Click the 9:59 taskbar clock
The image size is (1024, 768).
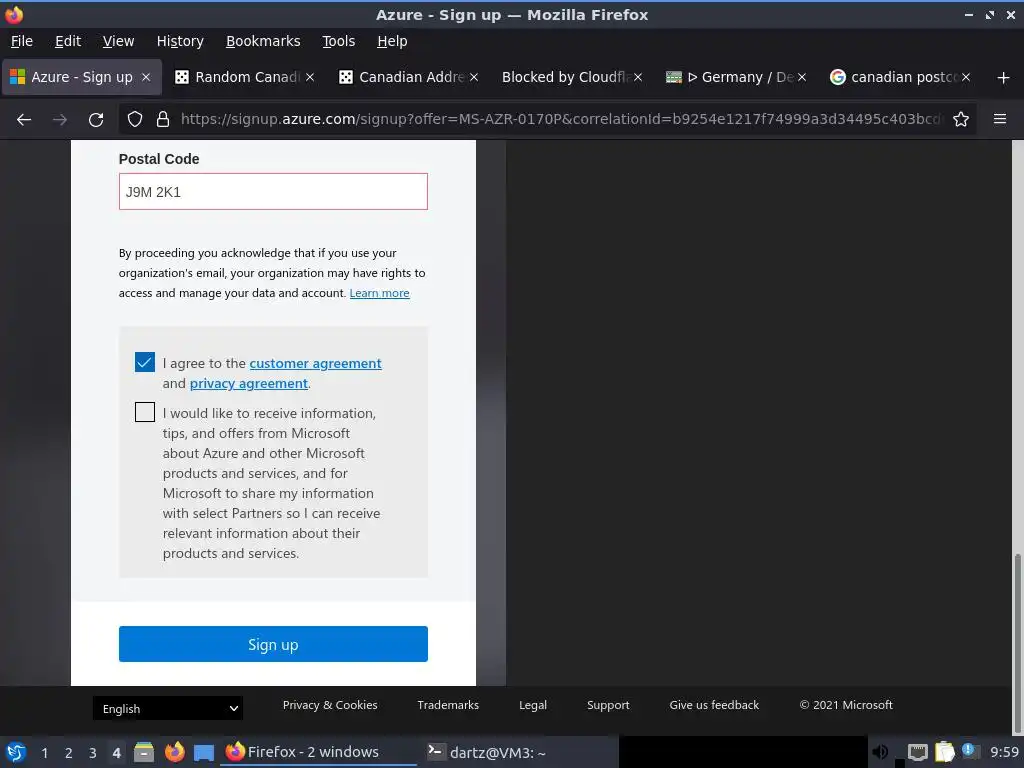pos(1004,752)
